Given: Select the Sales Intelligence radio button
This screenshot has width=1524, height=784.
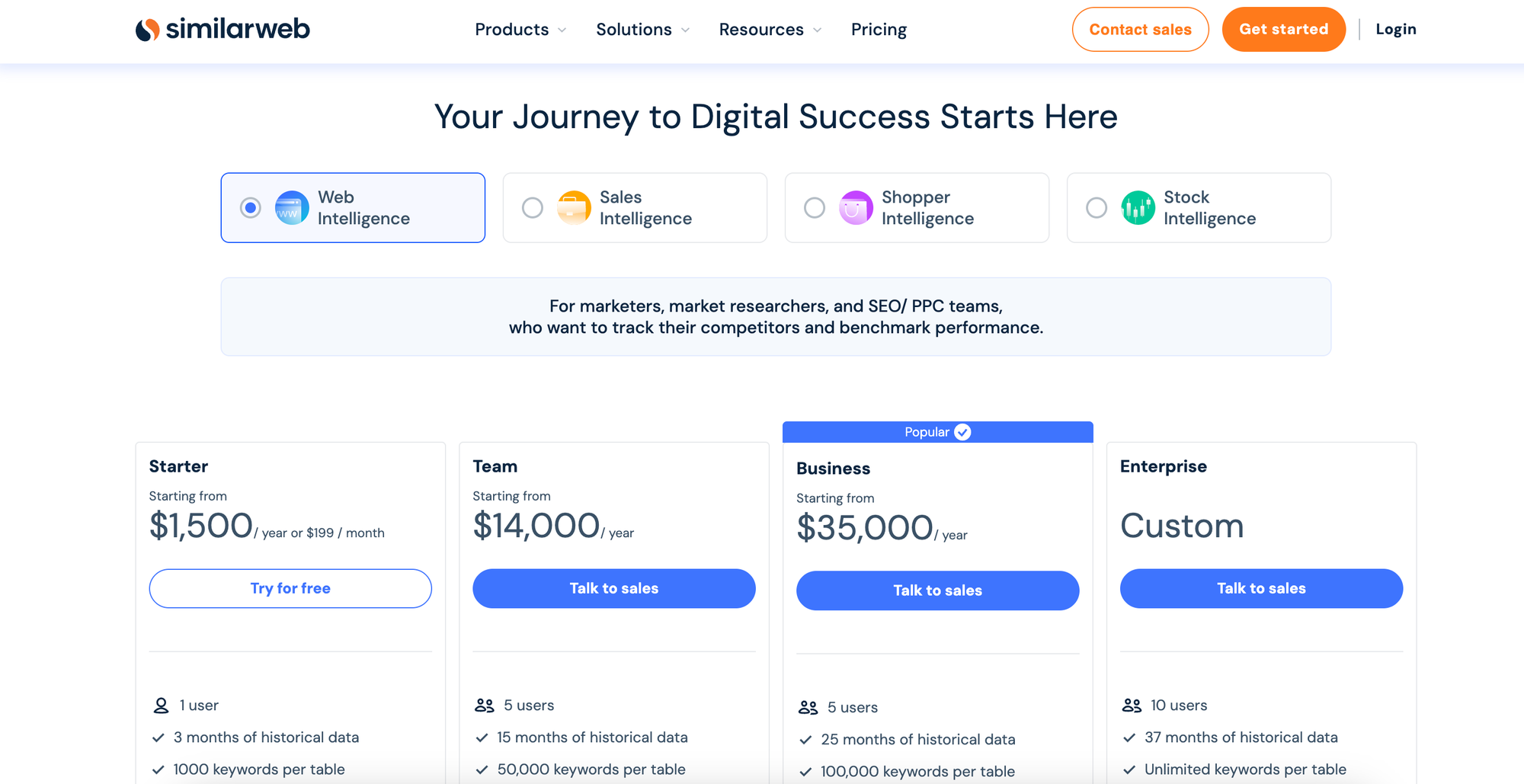Looking at the screenshot, I should click(533, 208).
